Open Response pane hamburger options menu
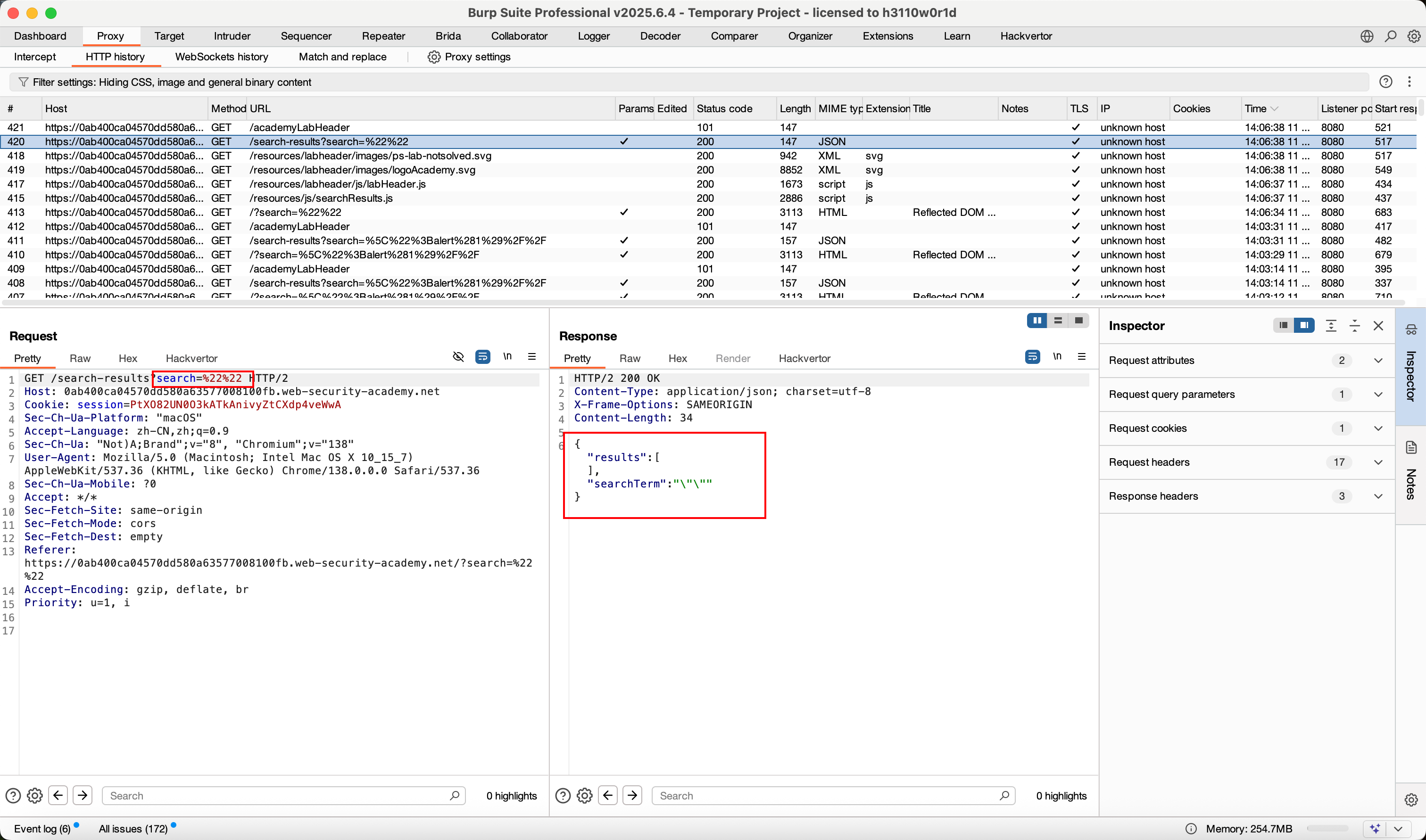This screenshot has width=1426, height=840. pyautogui.click(x=1081, y=356)
